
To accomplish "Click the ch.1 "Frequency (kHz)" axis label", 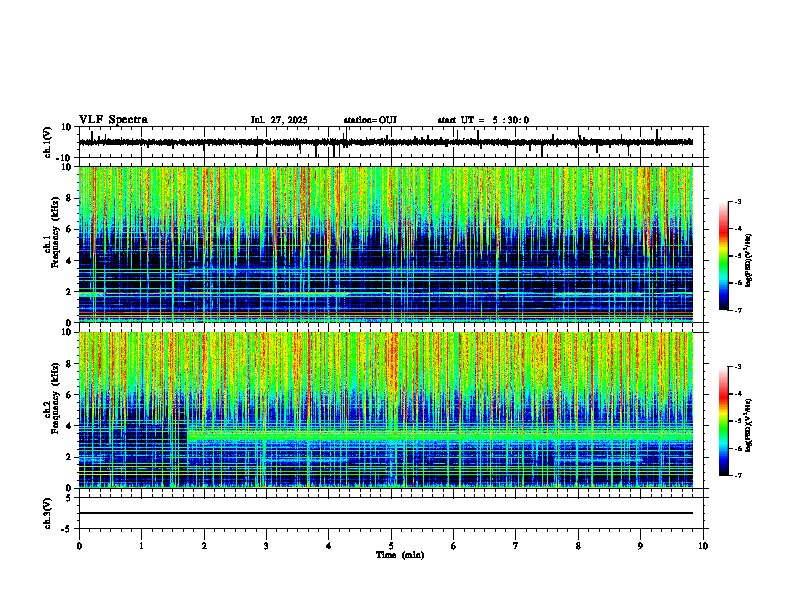I will pyautogui.click(x=55, y=232).
